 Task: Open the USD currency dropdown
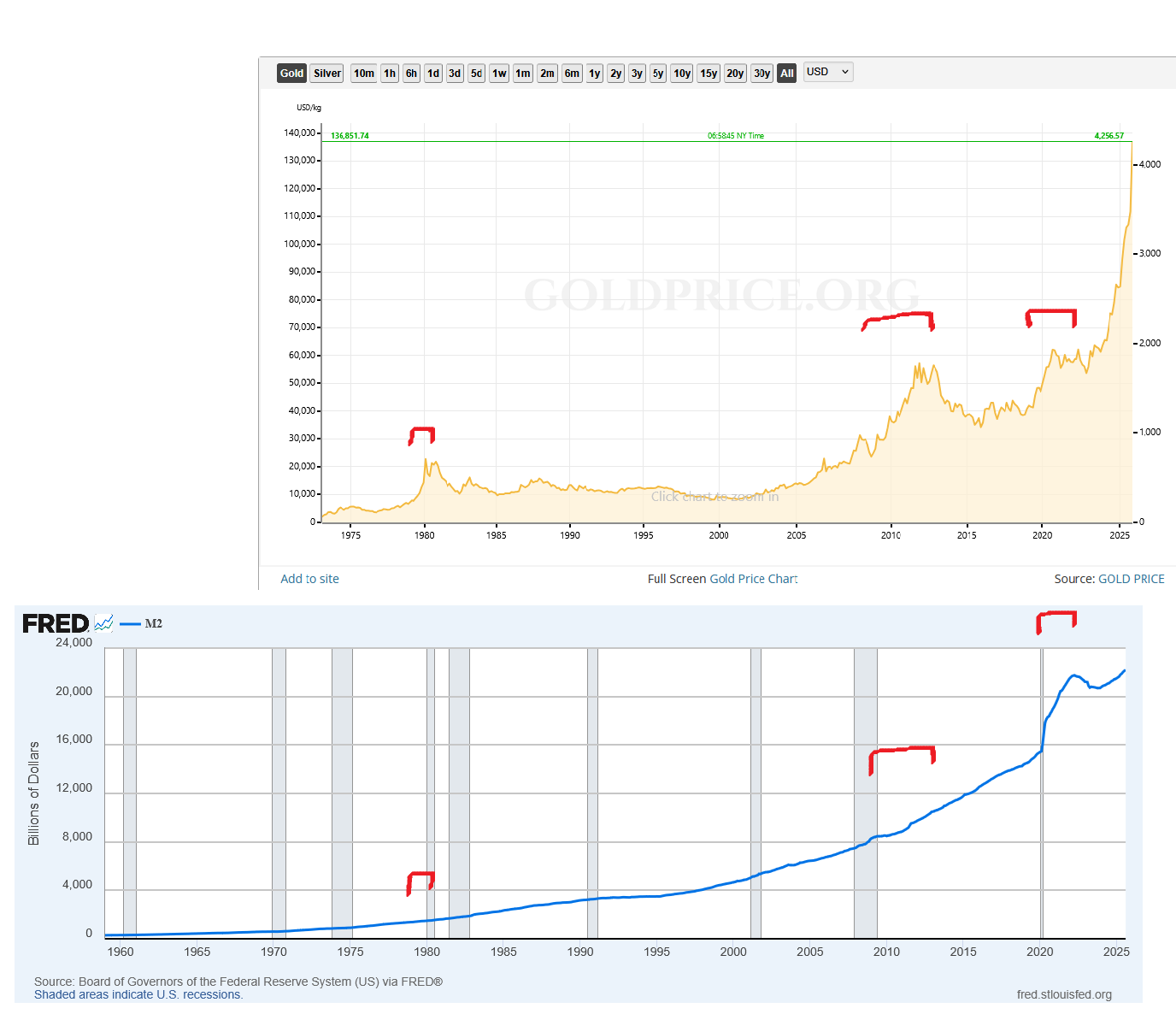828,72
